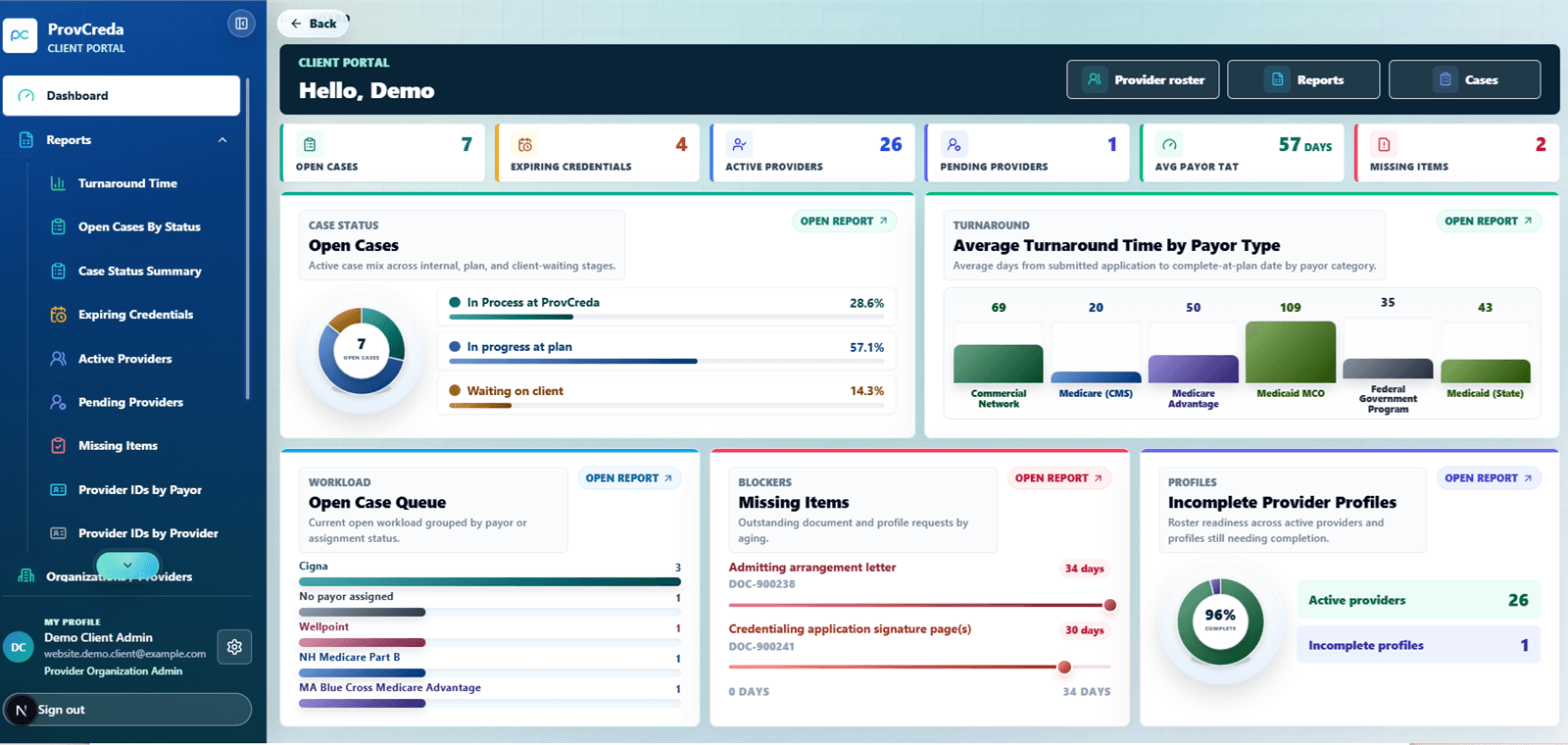Click the Expiring Credentials card calendar icon
Viewport: 1568px width, 745px height.
pyautogui.click(x=524, y=144)
